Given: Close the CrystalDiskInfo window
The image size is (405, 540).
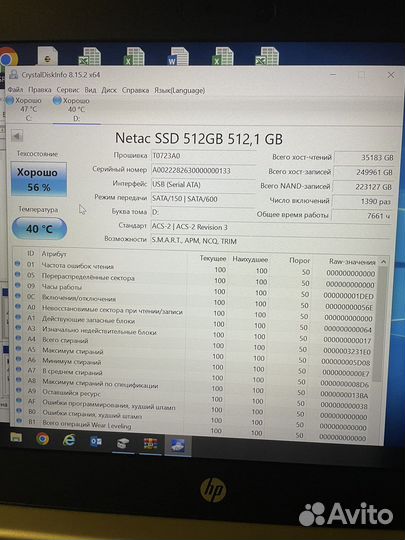Looking at the screenshot, I should [391, 75].
